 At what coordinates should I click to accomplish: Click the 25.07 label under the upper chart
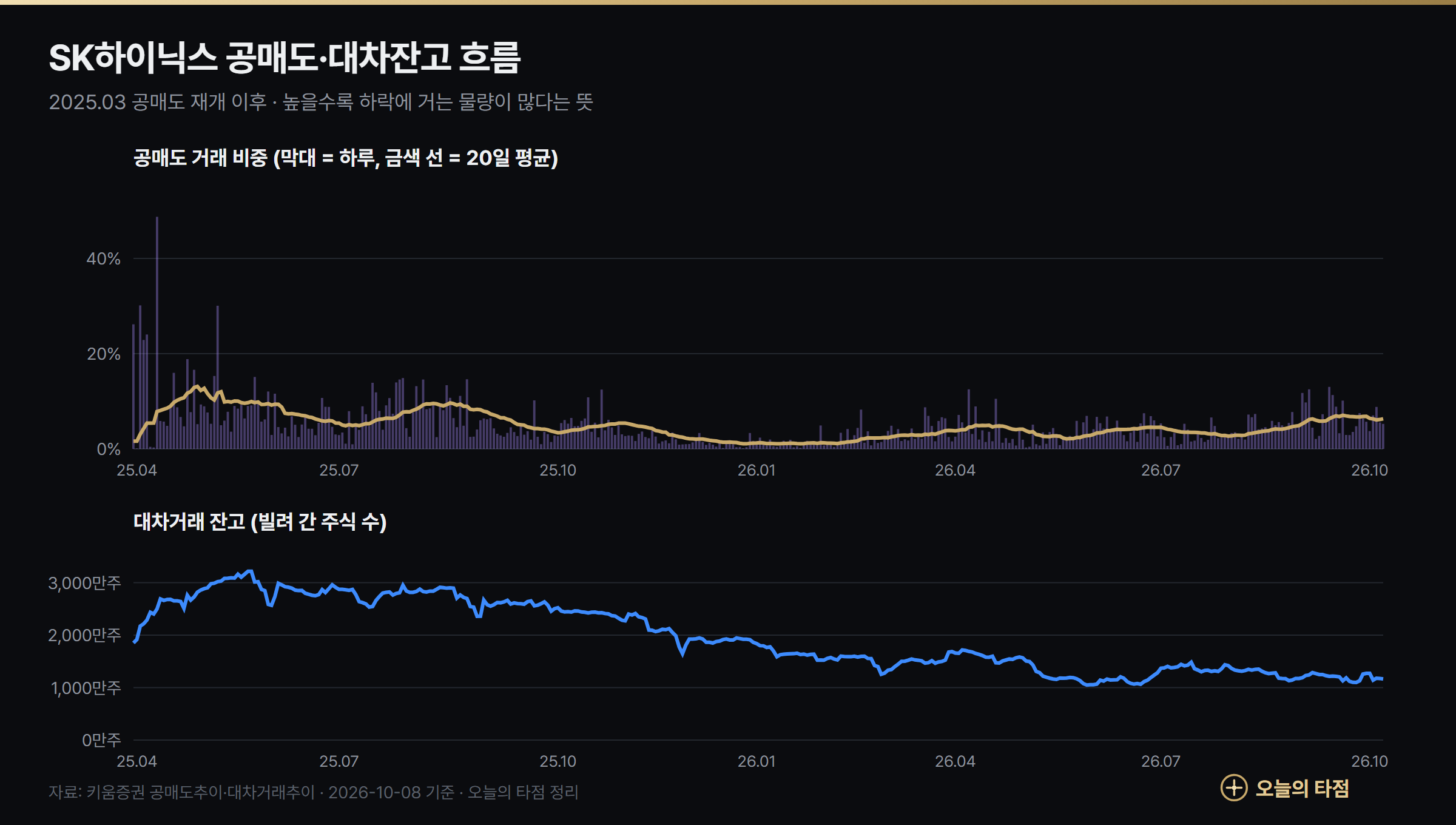pos(339,470)
